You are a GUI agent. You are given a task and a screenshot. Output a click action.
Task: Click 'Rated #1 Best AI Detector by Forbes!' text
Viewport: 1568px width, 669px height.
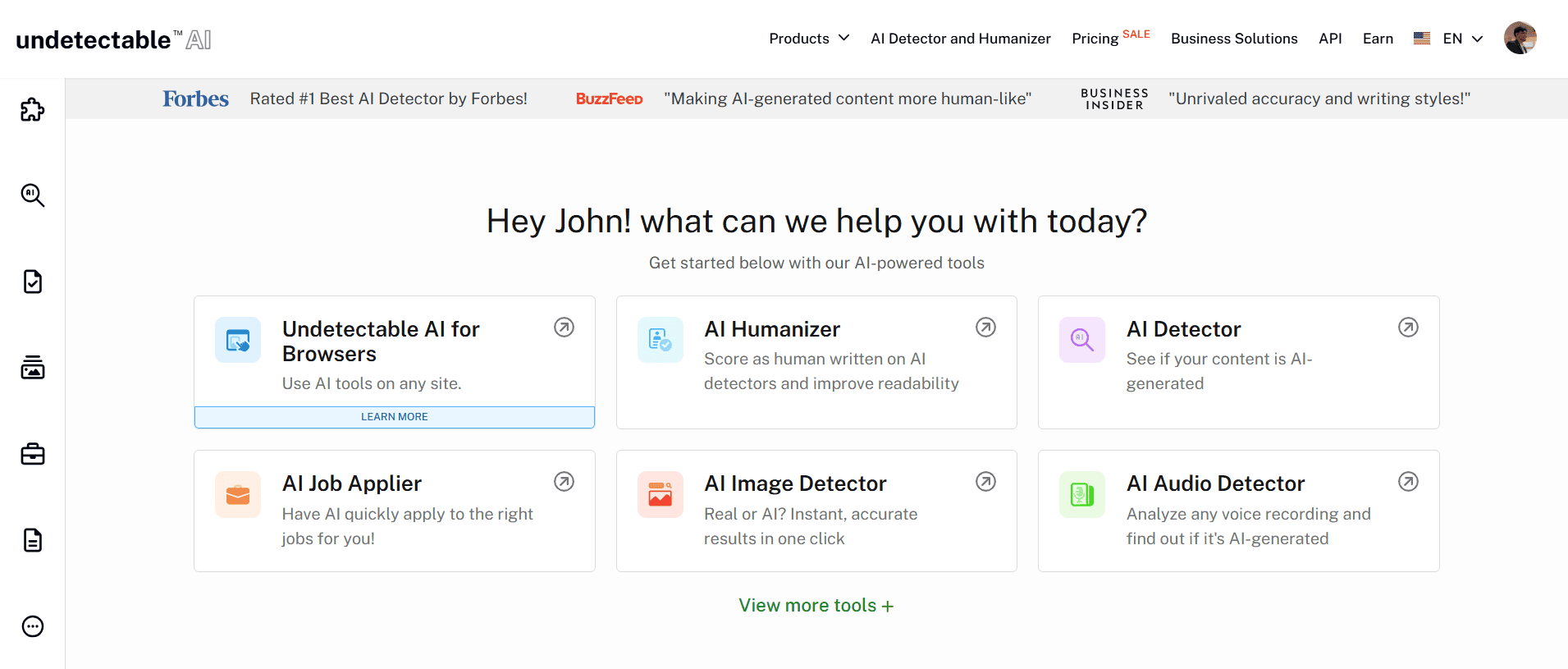389,99
